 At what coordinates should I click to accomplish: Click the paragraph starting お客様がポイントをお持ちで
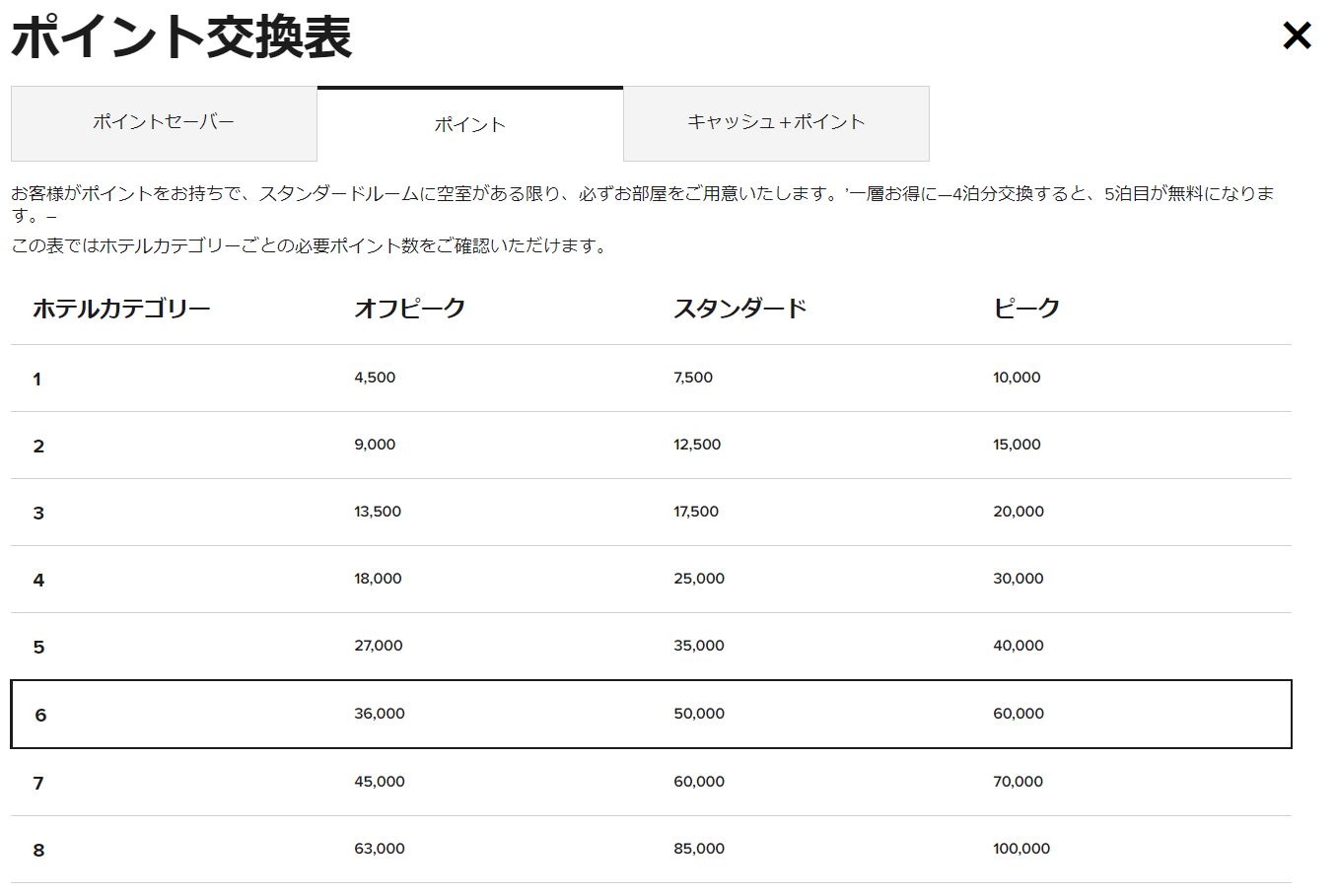[643, 203]
